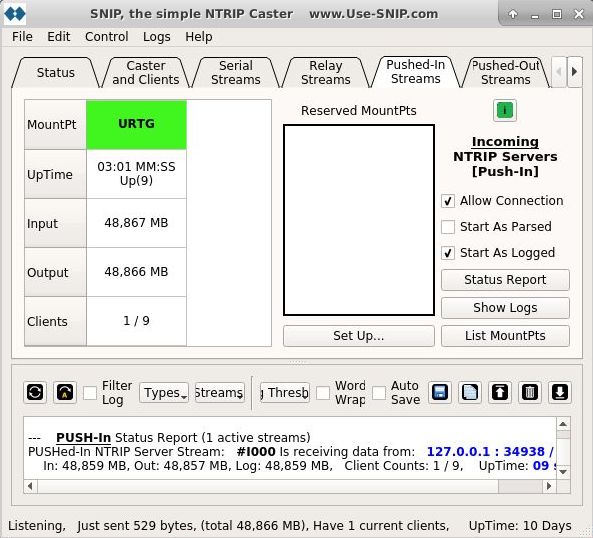Click the PUSH-In heading in the log
The image size is (593, 538).
tap(83, 438)
